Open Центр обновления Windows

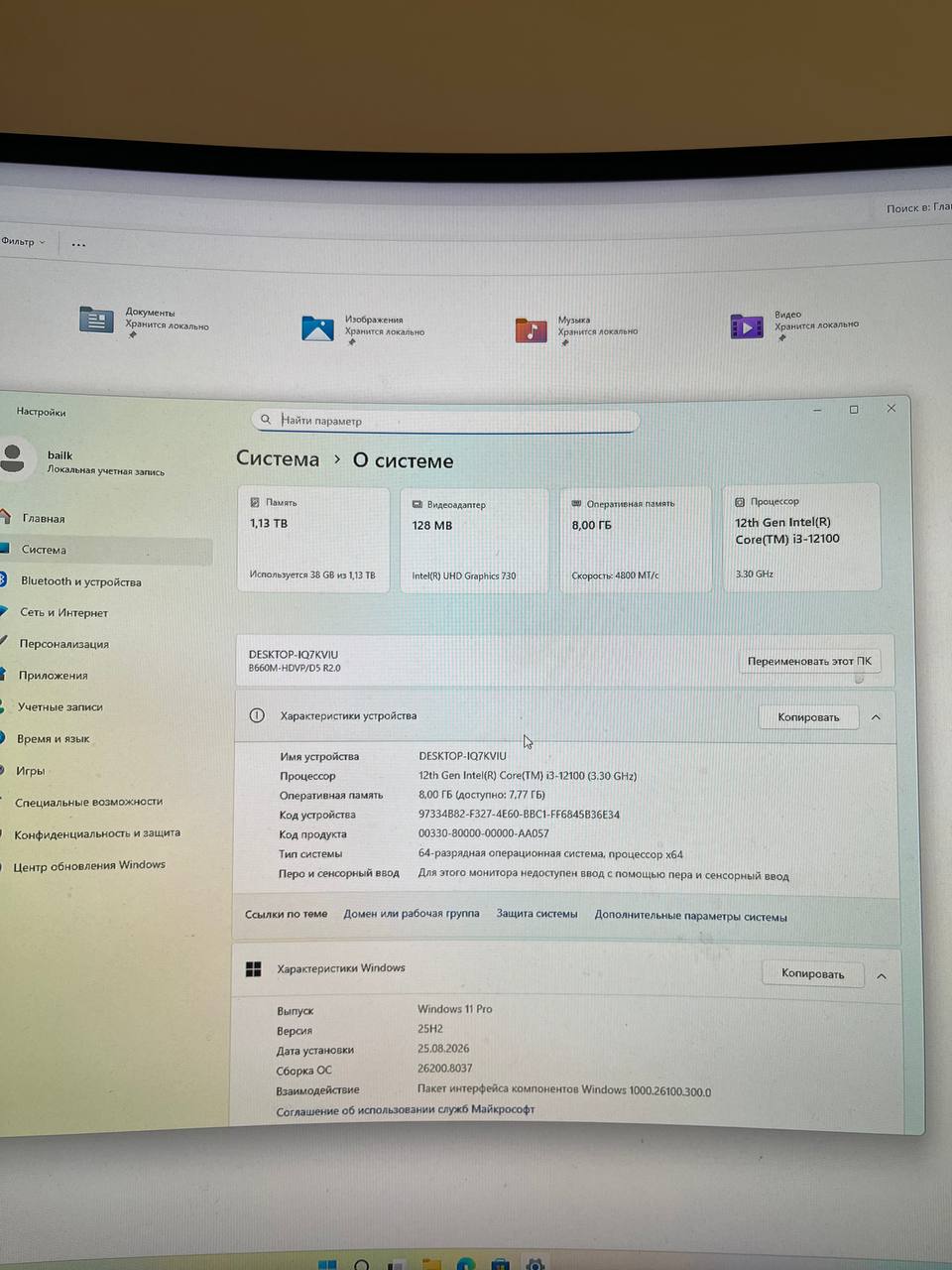coord(89,866)
